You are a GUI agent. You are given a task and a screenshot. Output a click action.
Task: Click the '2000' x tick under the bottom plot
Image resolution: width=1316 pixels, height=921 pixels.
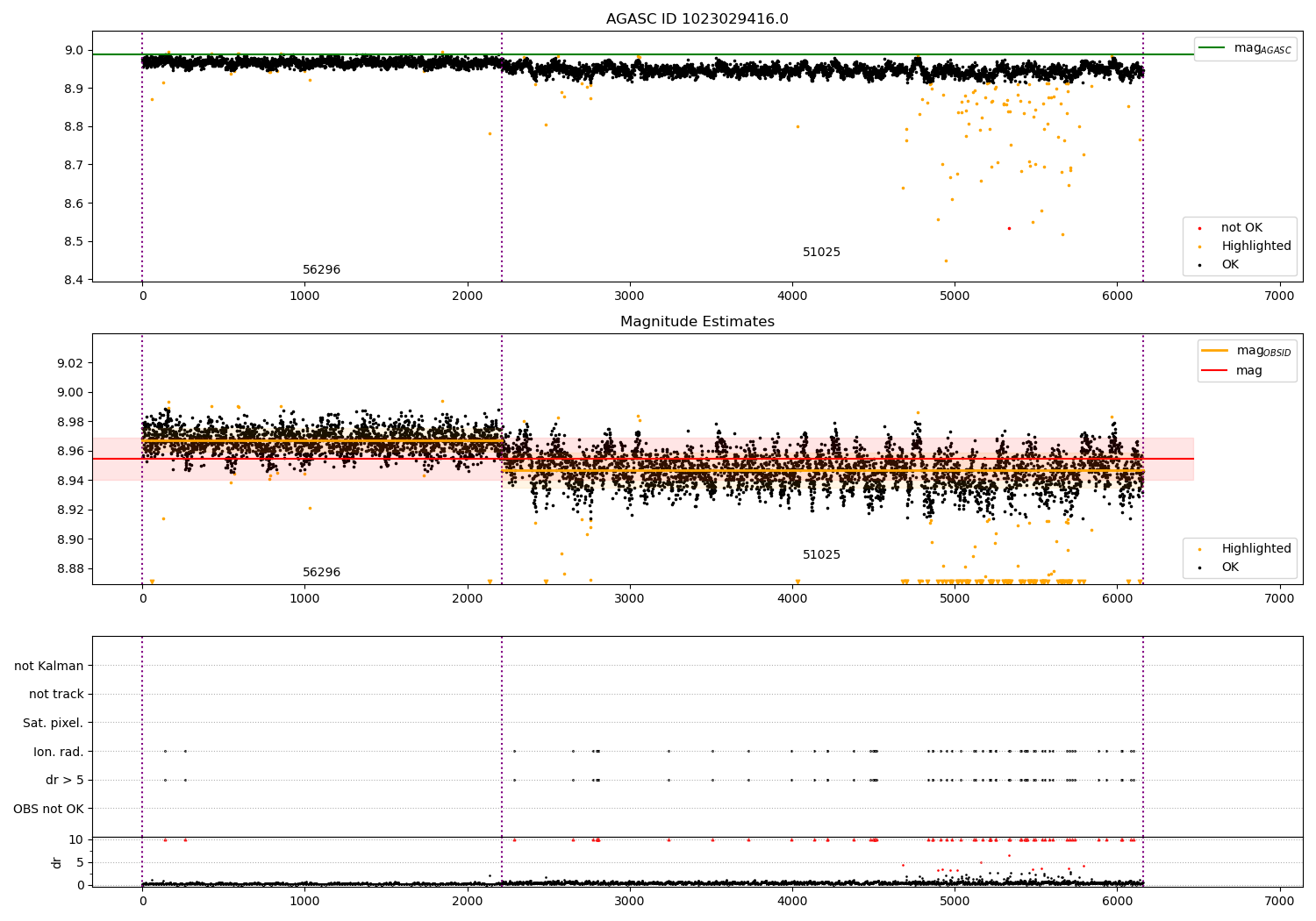467,900
